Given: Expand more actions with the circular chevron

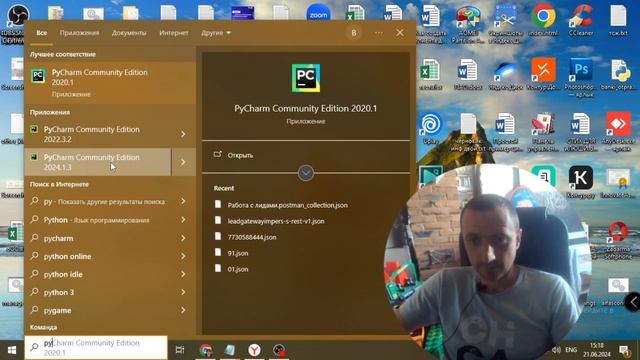Looking at the screenshot, I should click(306, 173).
